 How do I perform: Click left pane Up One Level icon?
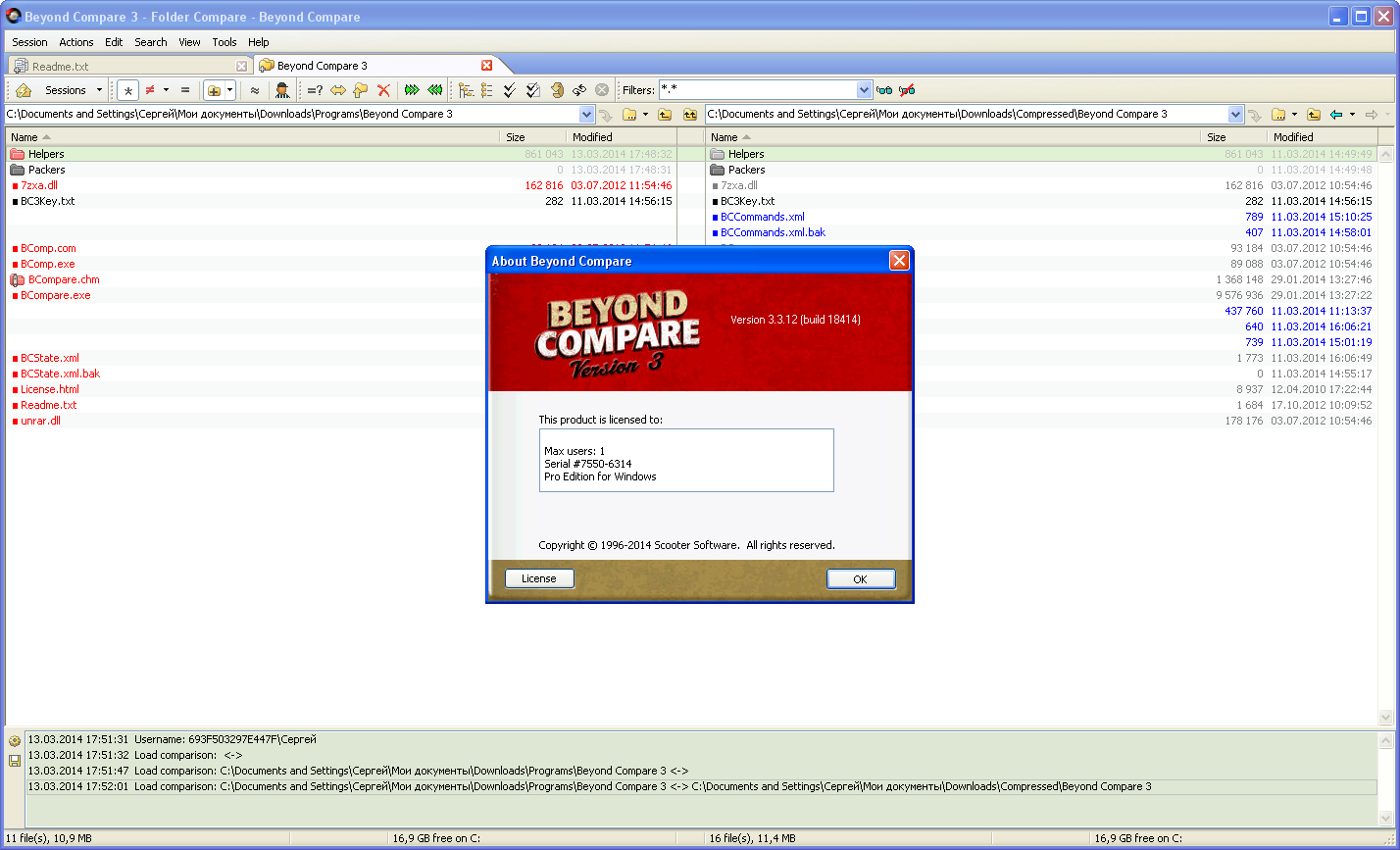pos(665,115)
